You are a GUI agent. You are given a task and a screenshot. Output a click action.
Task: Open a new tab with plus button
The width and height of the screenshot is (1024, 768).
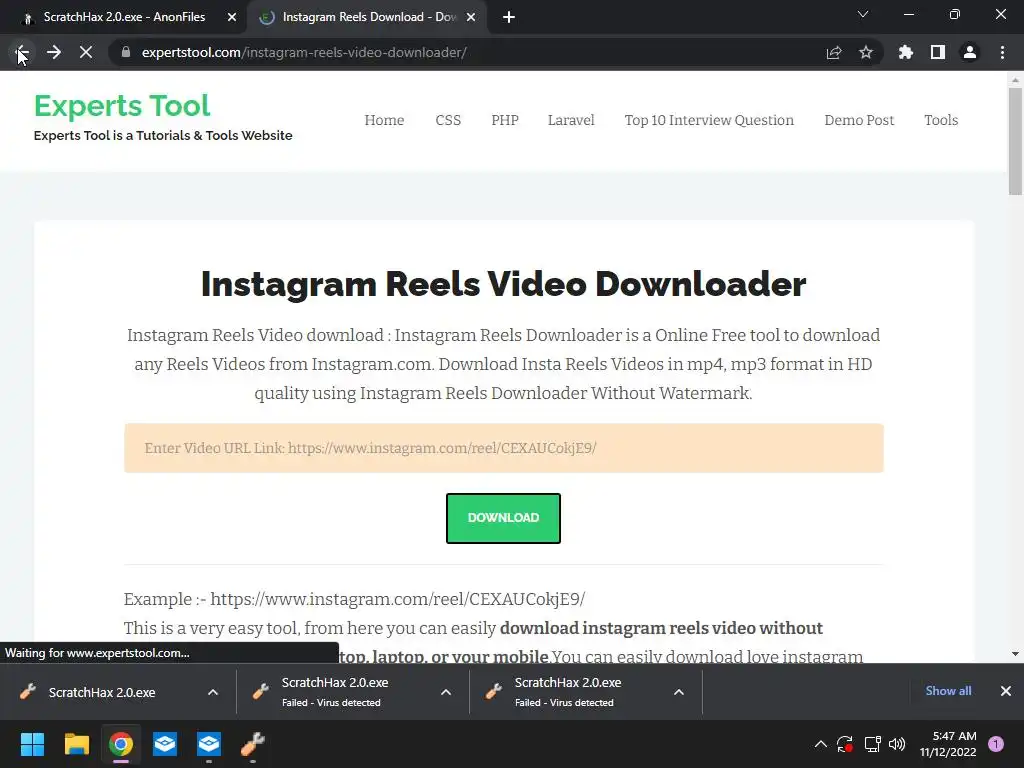tap(509, 18)
